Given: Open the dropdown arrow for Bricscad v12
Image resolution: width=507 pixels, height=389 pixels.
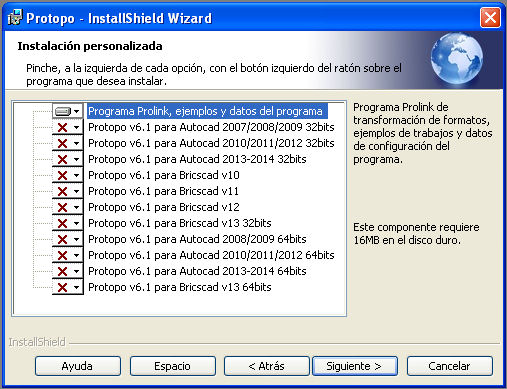Looking at the screenshot, I should pyautogui.click(x=77, y=207).
